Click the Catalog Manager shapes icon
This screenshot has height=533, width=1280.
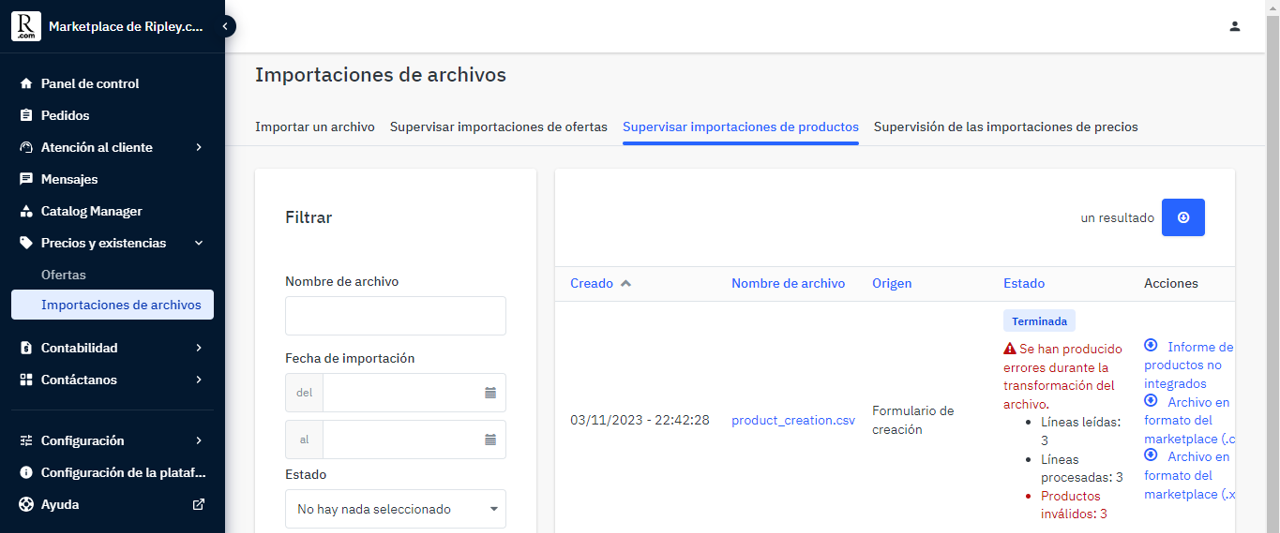27,212
